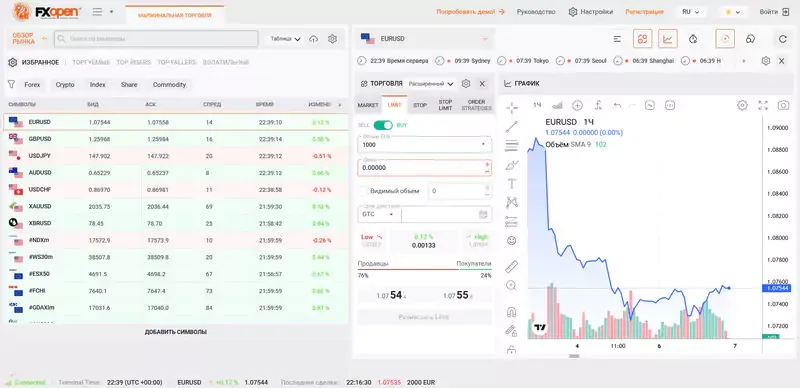Viewport: 800px width, 388px height.
Task: Click the Войти login button
Action: pyautogui.click(x=774, y=12)
